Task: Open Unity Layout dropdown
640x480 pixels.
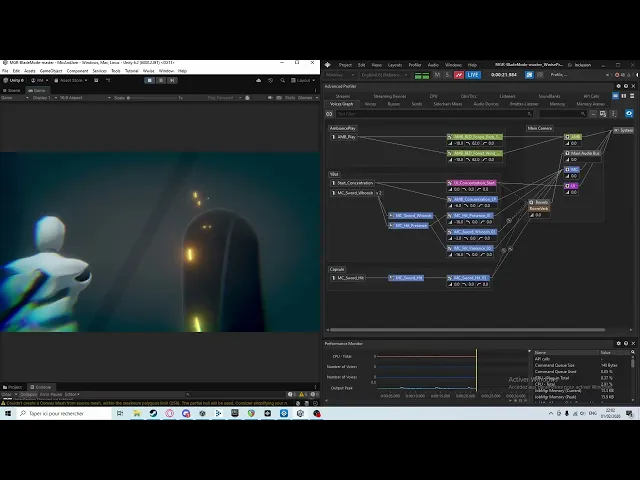Action: [x=303, y=80]
